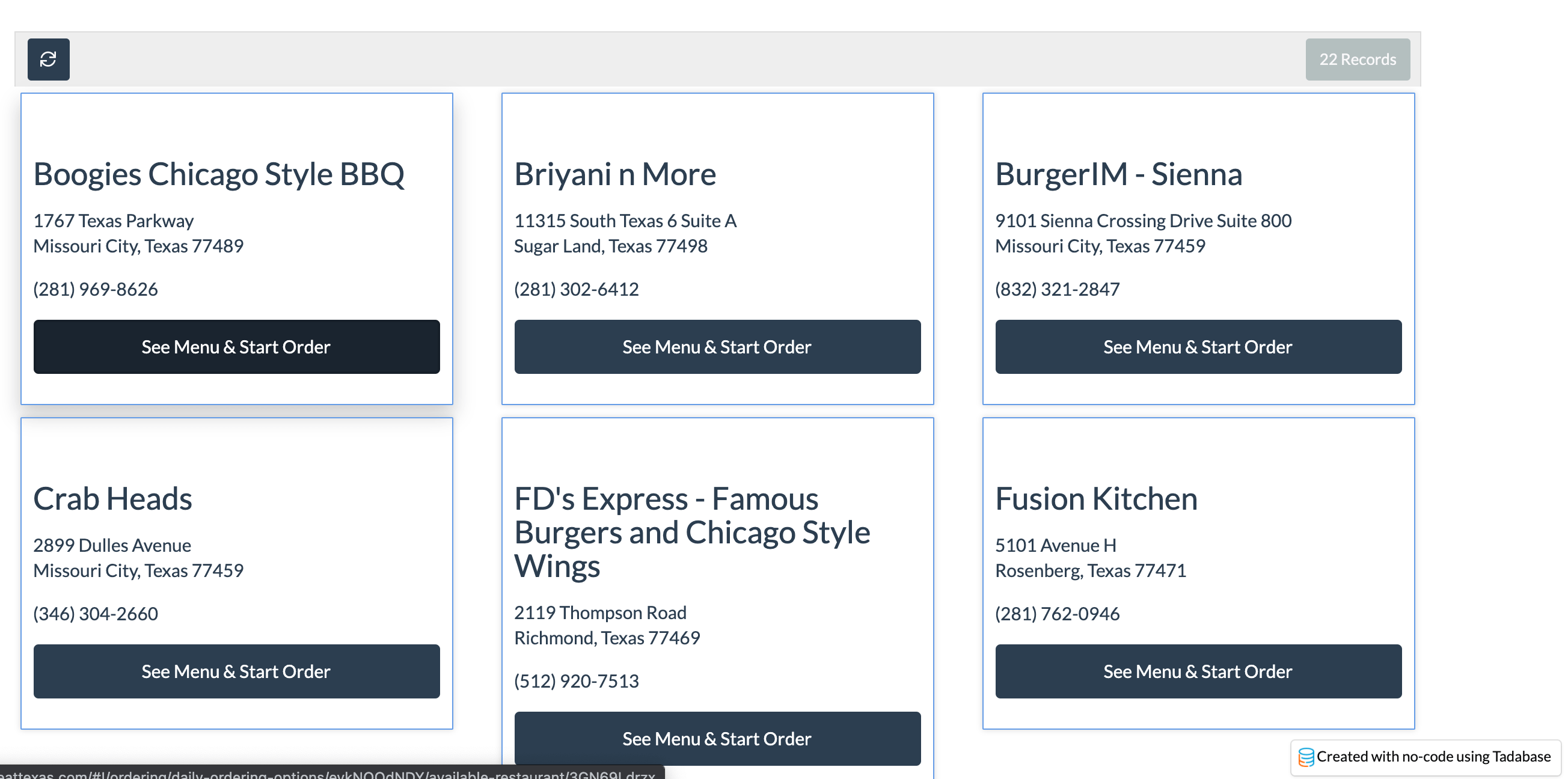Click address 9101 Sienna Crossing Drive Suite 800
Screen dimensions: 1568x779
coord(1143,221)
